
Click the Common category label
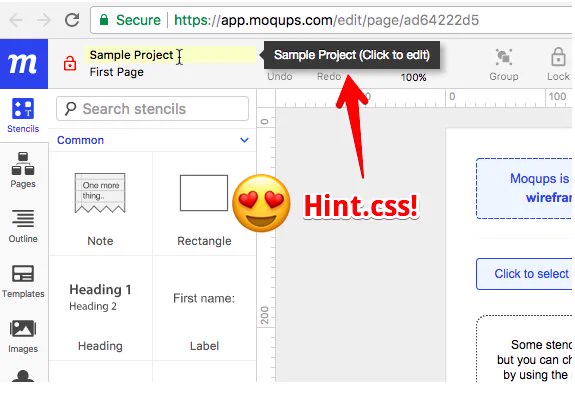[80, 140]
